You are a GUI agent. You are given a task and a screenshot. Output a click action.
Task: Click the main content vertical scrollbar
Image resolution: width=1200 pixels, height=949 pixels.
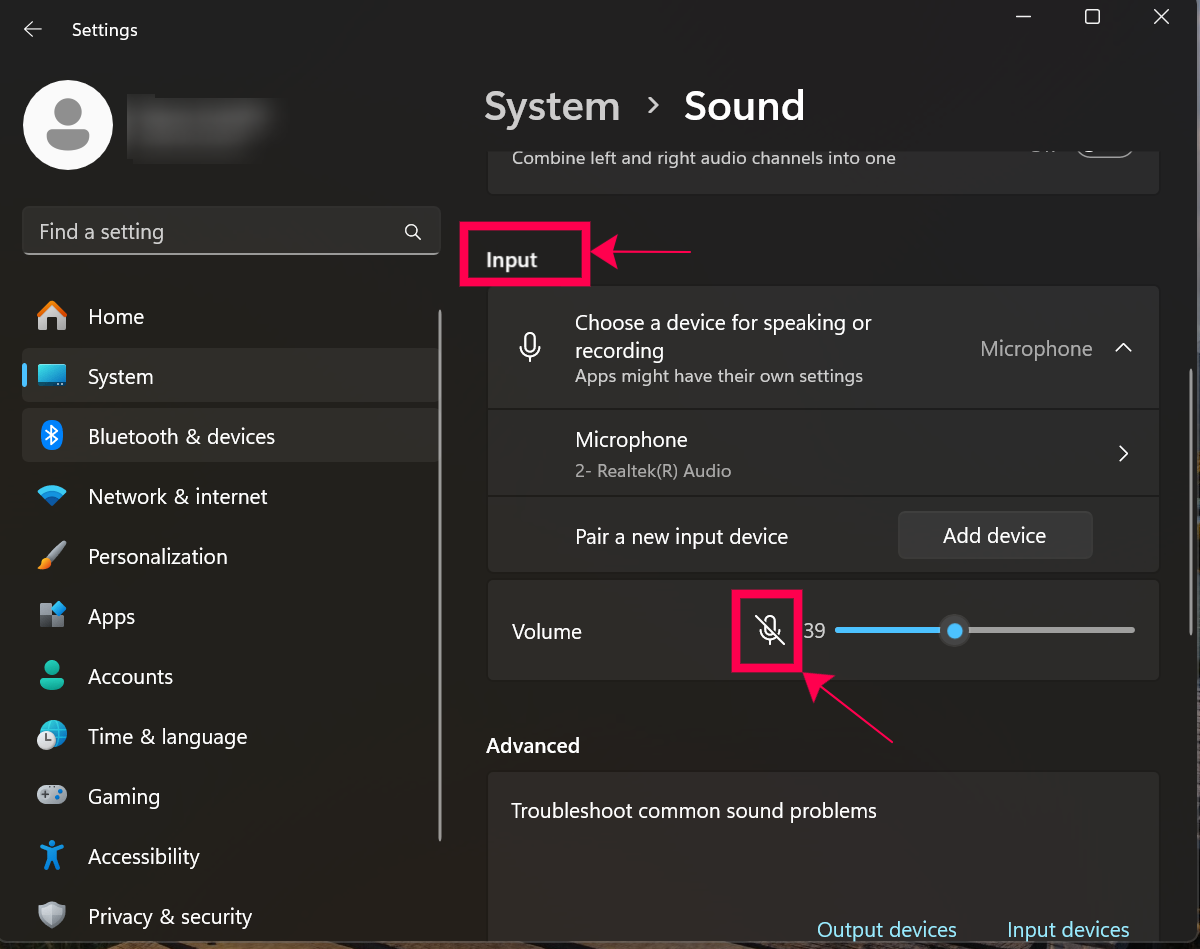point(1189,500)
